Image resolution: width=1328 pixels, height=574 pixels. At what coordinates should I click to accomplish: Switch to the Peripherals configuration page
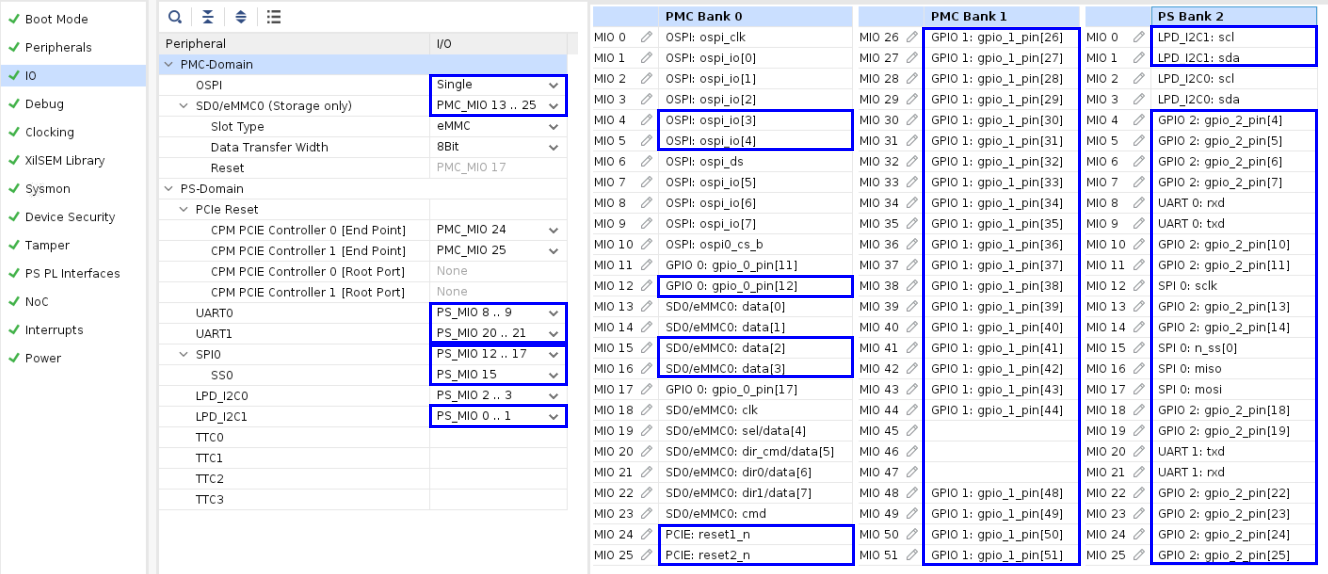[x=57, y=47]
